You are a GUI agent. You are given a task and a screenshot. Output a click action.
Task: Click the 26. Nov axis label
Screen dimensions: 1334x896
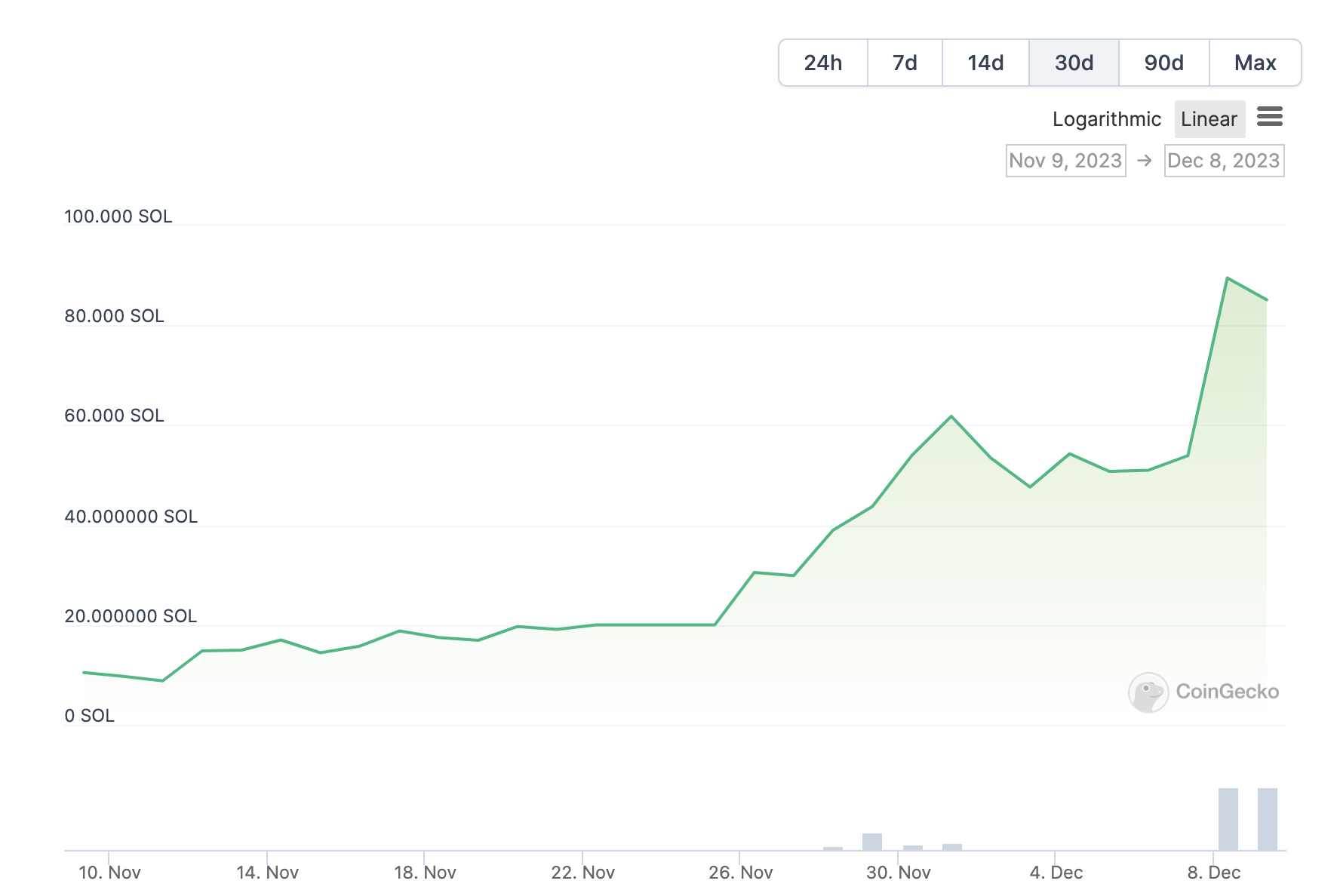click(x=740, y=873)
